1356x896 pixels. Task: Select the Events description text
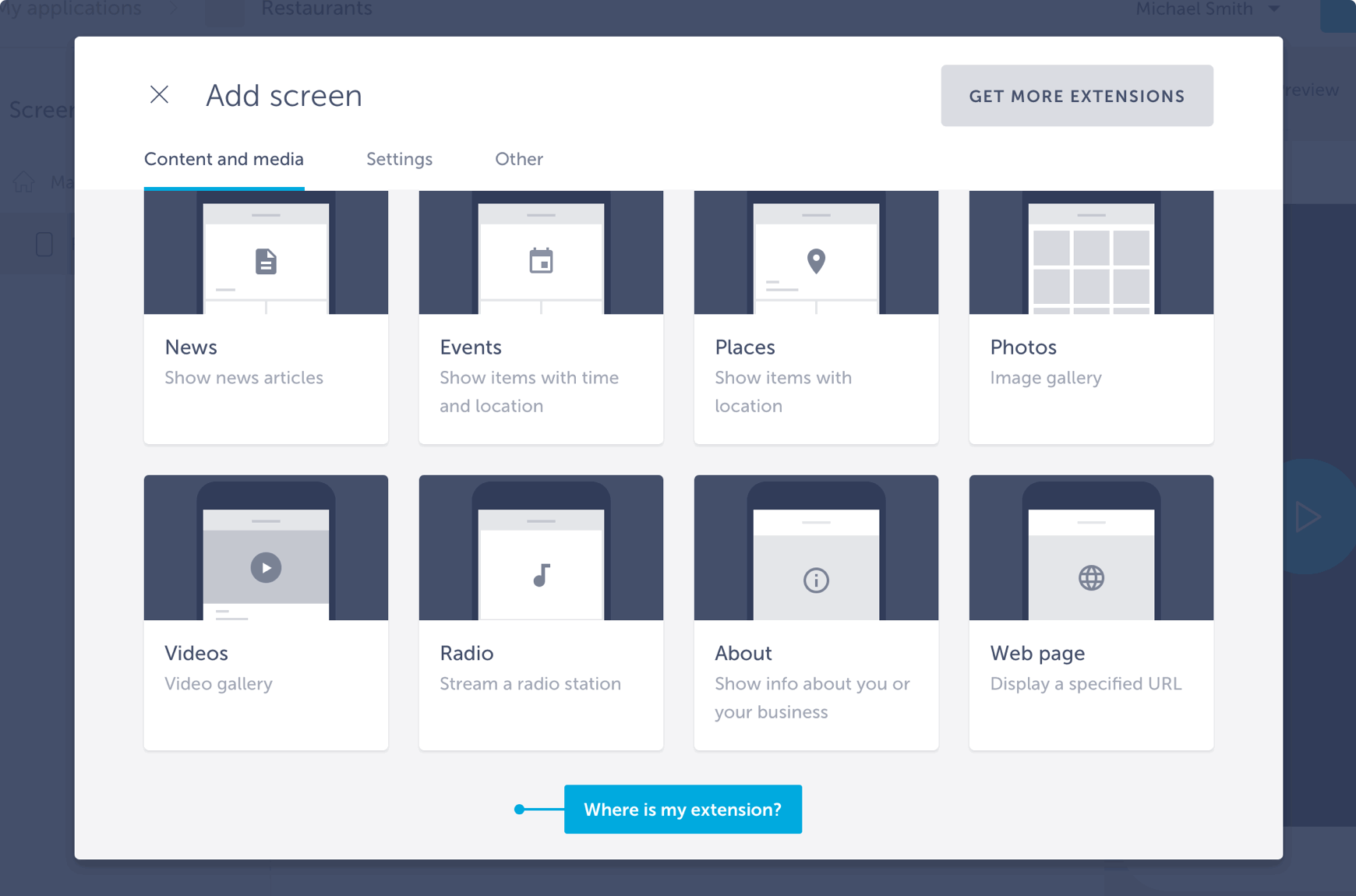tap(529, 392)
